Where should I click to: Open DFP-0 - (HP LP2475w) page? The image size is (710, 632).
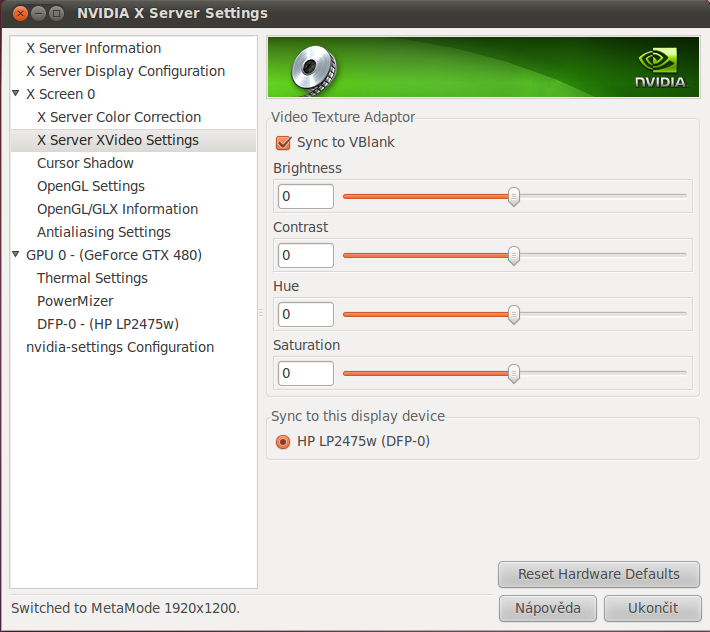[108, 324]
